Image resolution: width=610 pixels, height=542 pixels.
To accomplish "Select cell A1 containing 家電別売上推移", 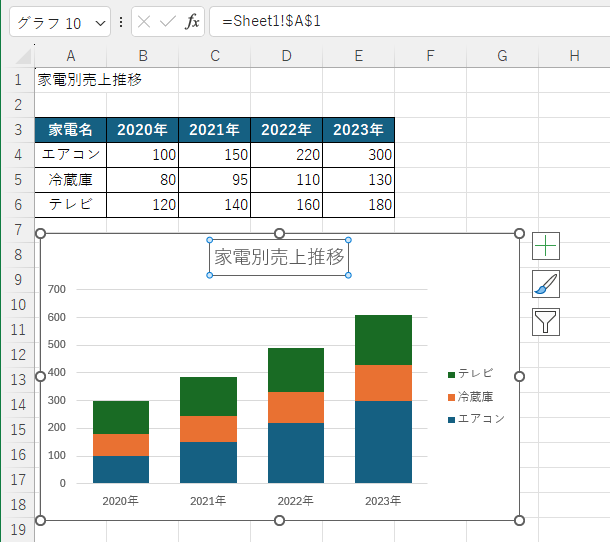I will pos(70,80).
